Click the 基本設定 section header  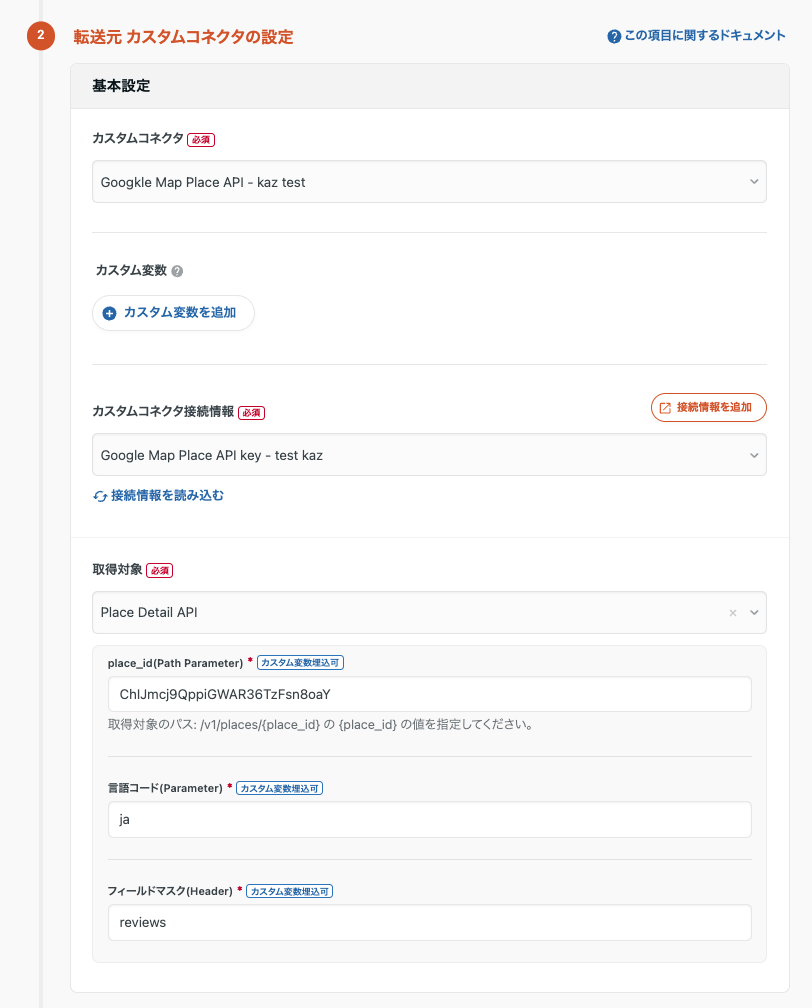121,86
